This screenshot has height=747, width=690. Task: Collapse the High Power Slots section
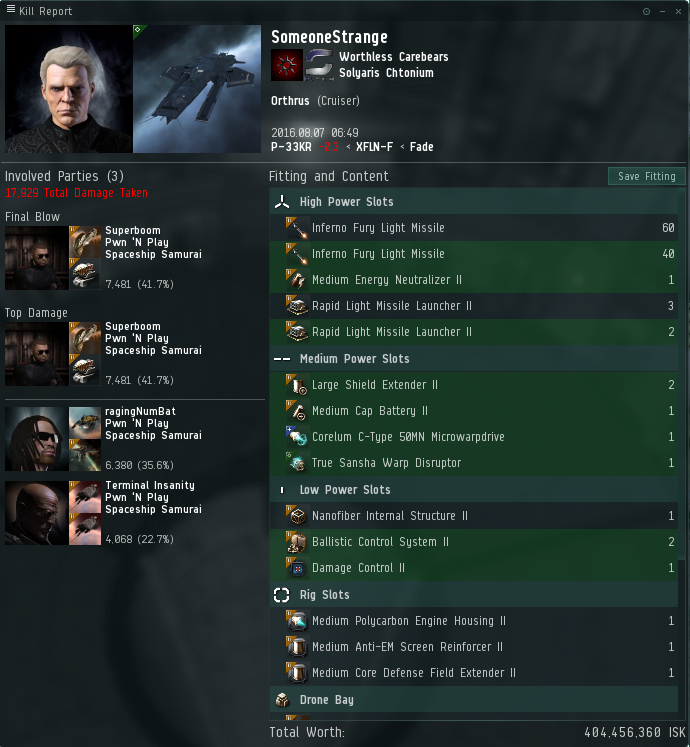[474, 202]
